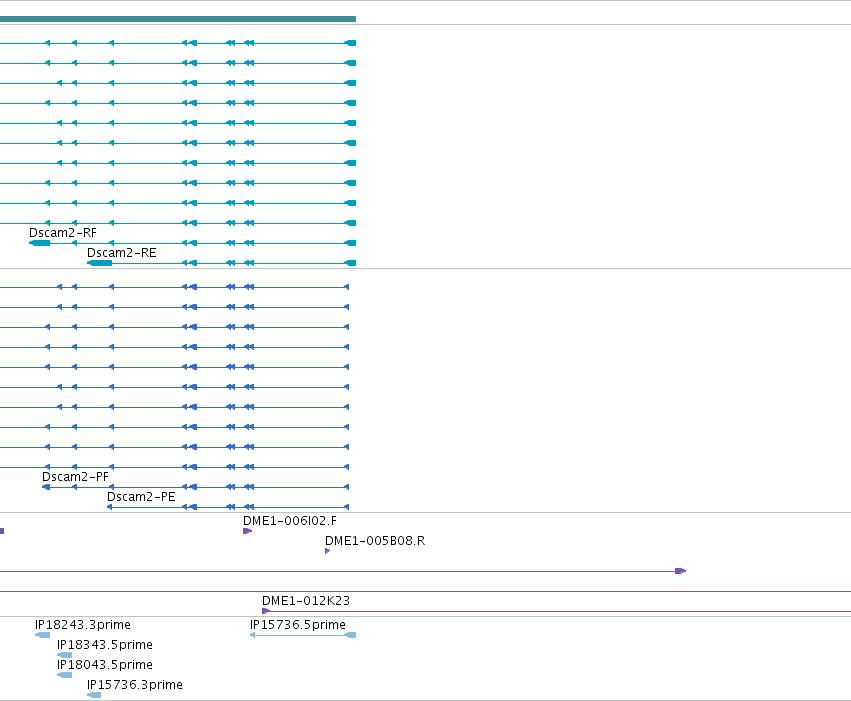
Task: Select the IP18043.5prime light-blue EST glyph
Action: point(65,675)
